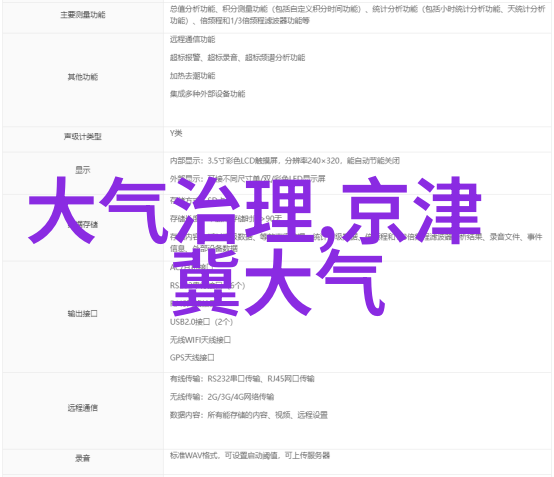554x477 pixels.
Task: Select the Y类 cell value
Action: pos(176,133)
